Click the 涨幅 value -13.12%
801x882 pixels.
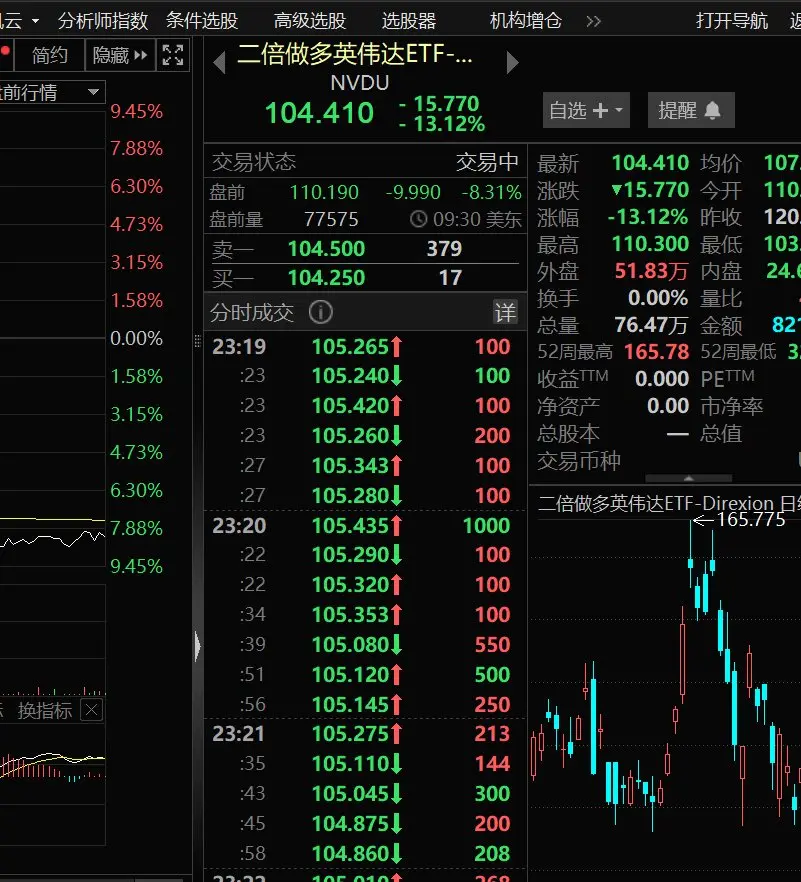coord(648,217)
